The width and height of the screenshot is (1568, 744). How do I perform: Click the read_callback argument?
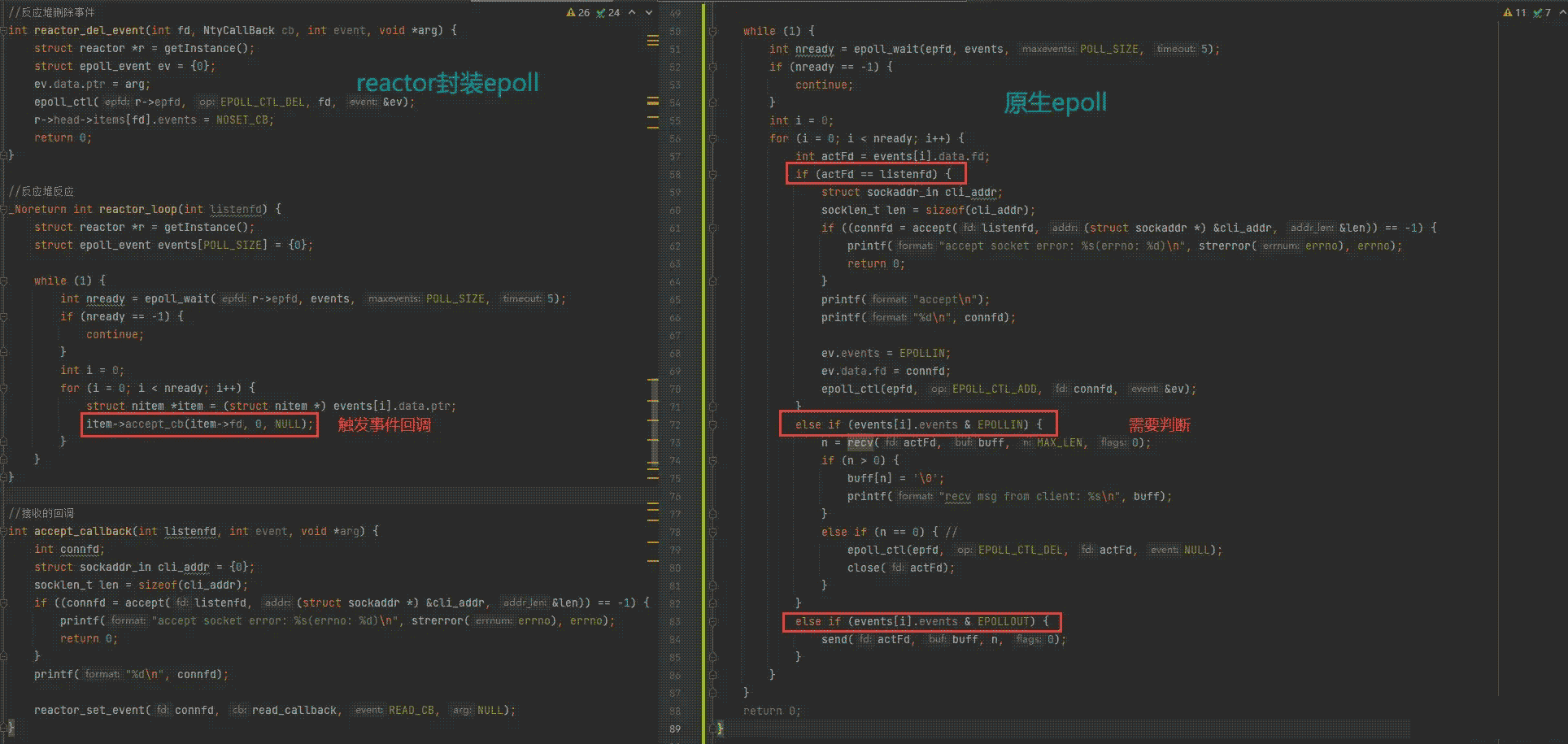tap(294, 710)
